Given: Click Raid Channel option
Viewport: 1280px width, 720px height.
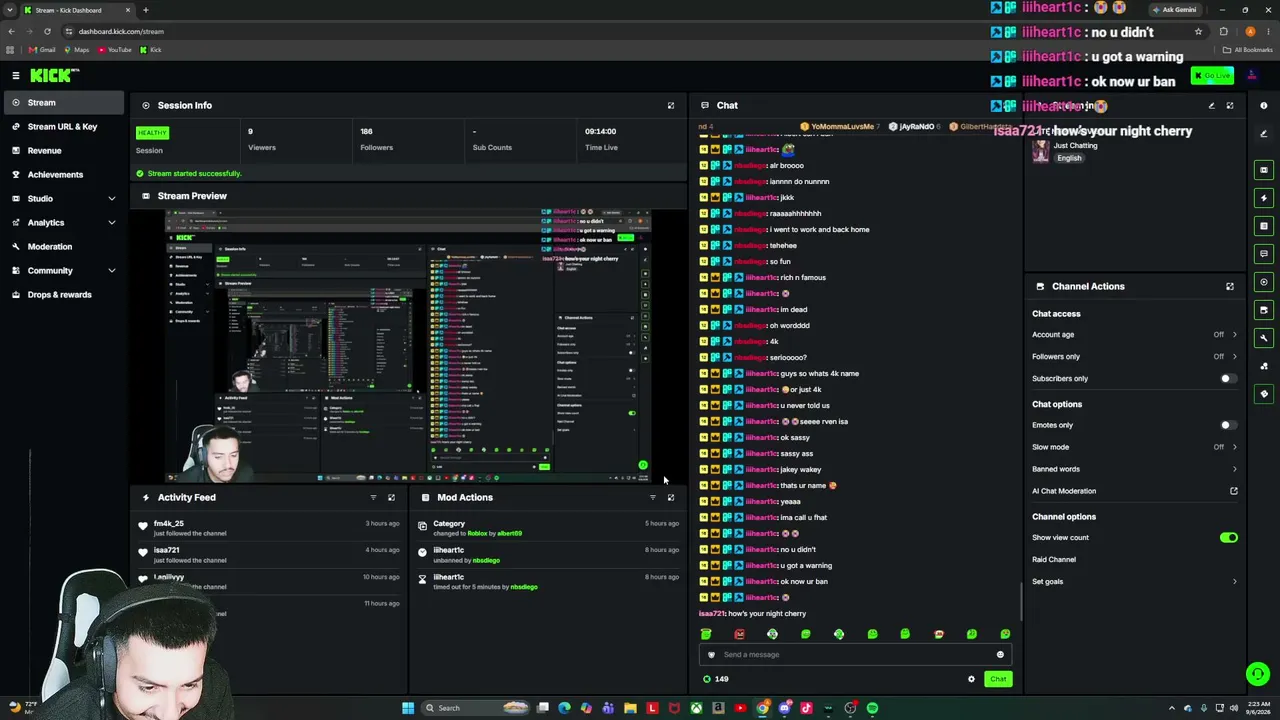Looking at the screenshot, I should 1054,560.
